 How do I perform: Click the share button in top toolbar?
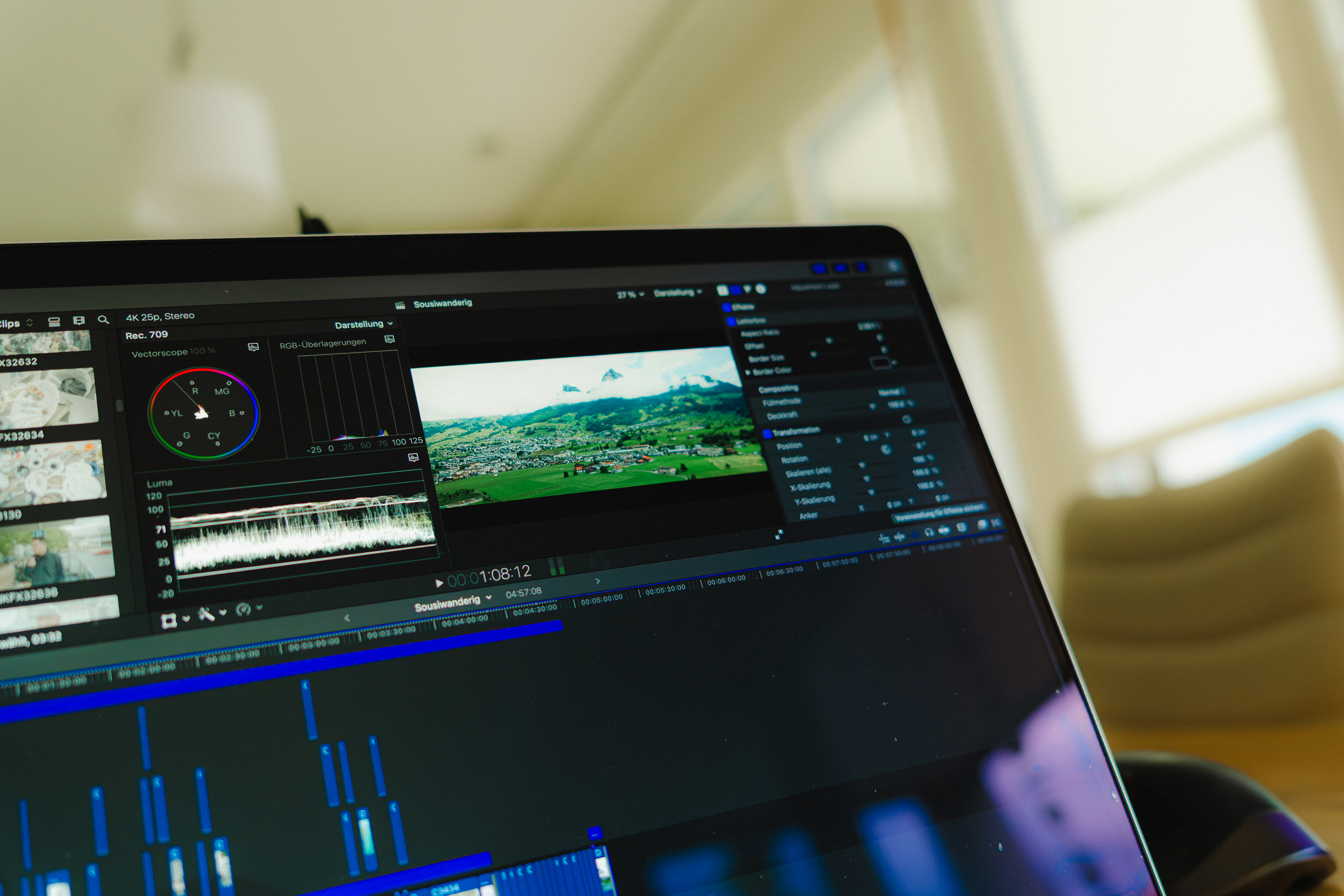coord(894,265)
